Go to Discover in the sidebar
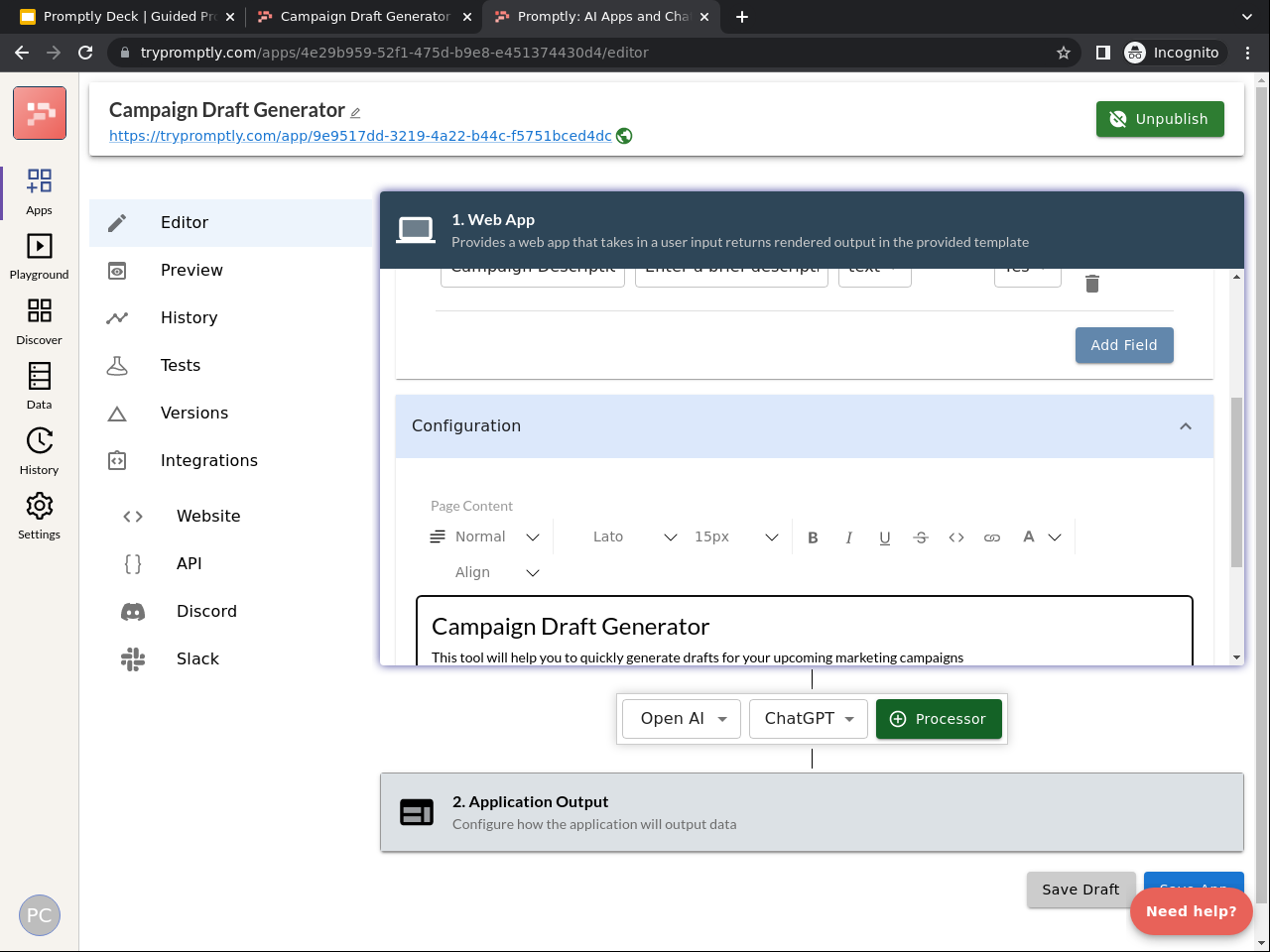Viewport: 1270px width, 952px height. [39, 322]
